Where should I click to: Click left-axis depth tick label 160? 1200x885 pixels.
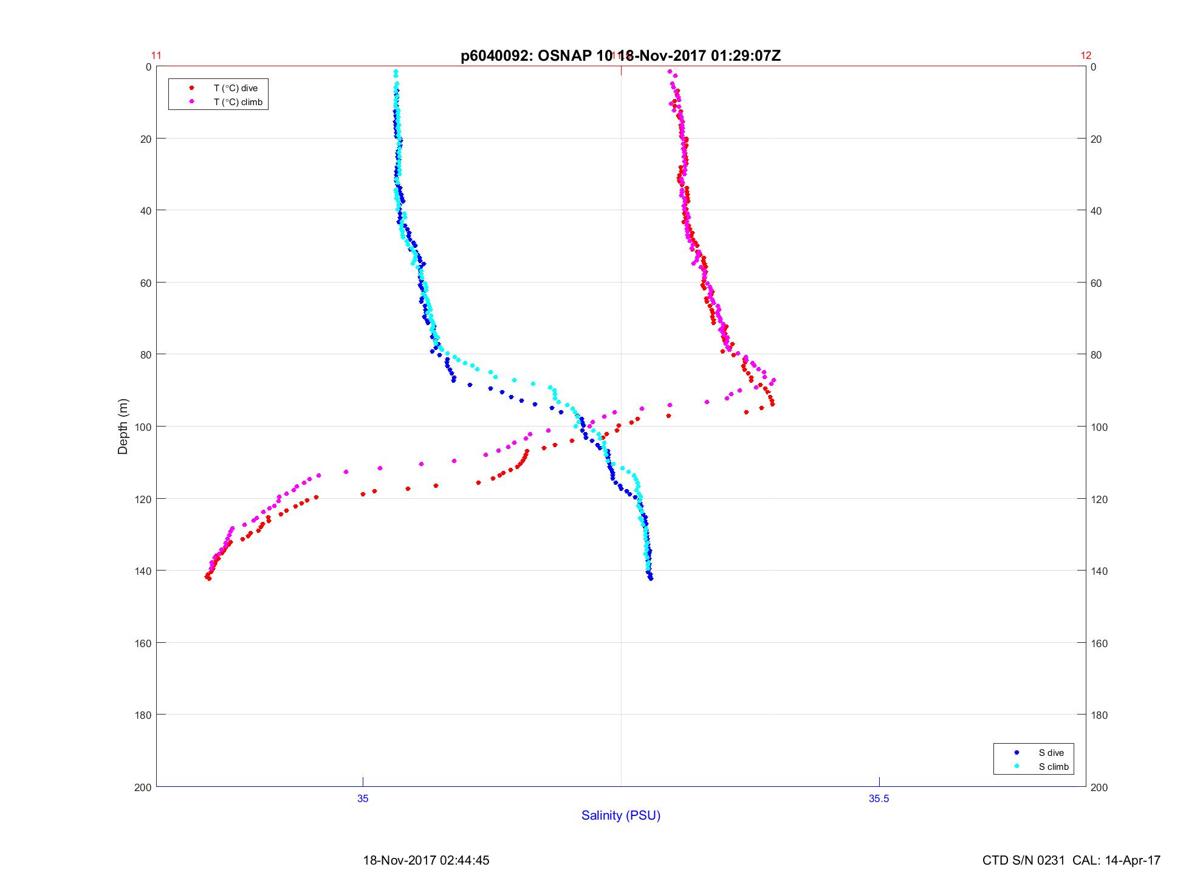click(142, 643)
